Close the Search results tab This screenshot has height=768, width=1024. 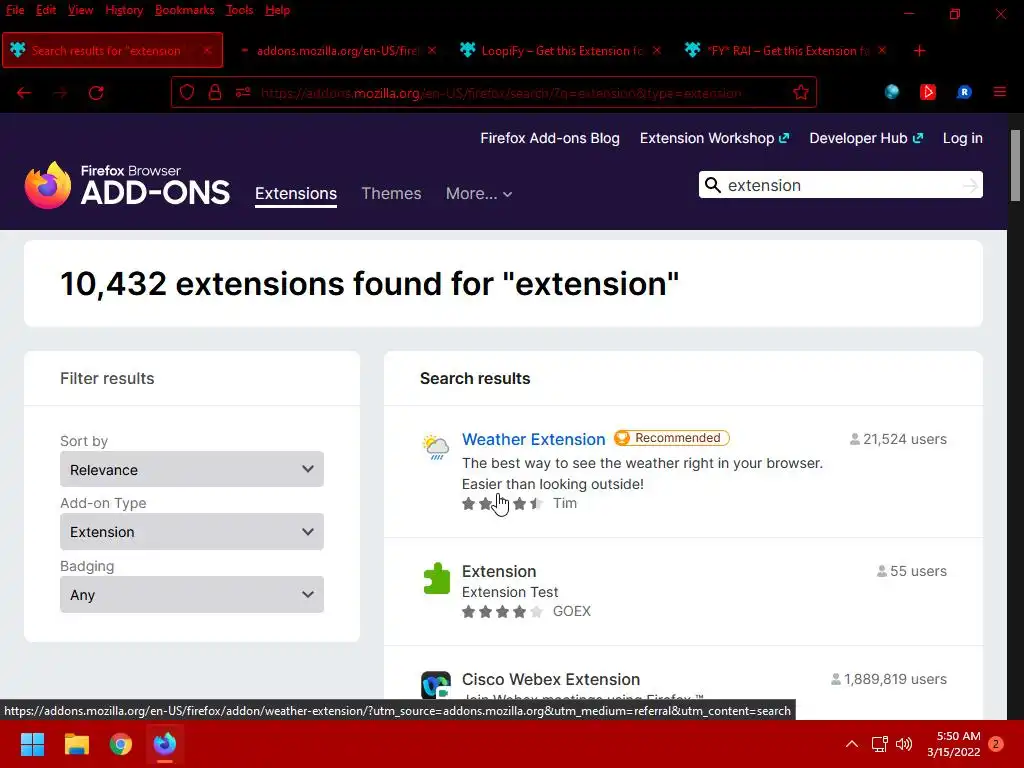(207, 50)
